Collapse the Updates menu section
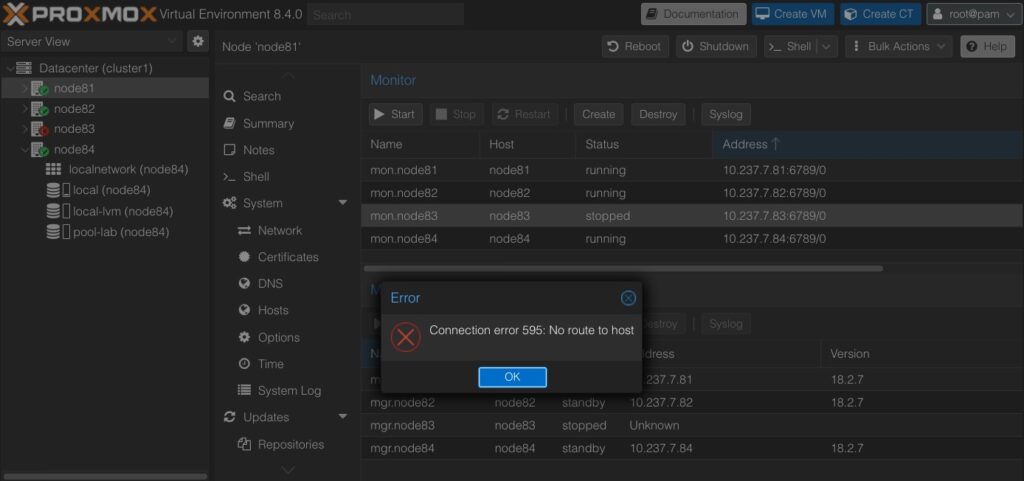1024x481 pixels. [x=342, y=416]
